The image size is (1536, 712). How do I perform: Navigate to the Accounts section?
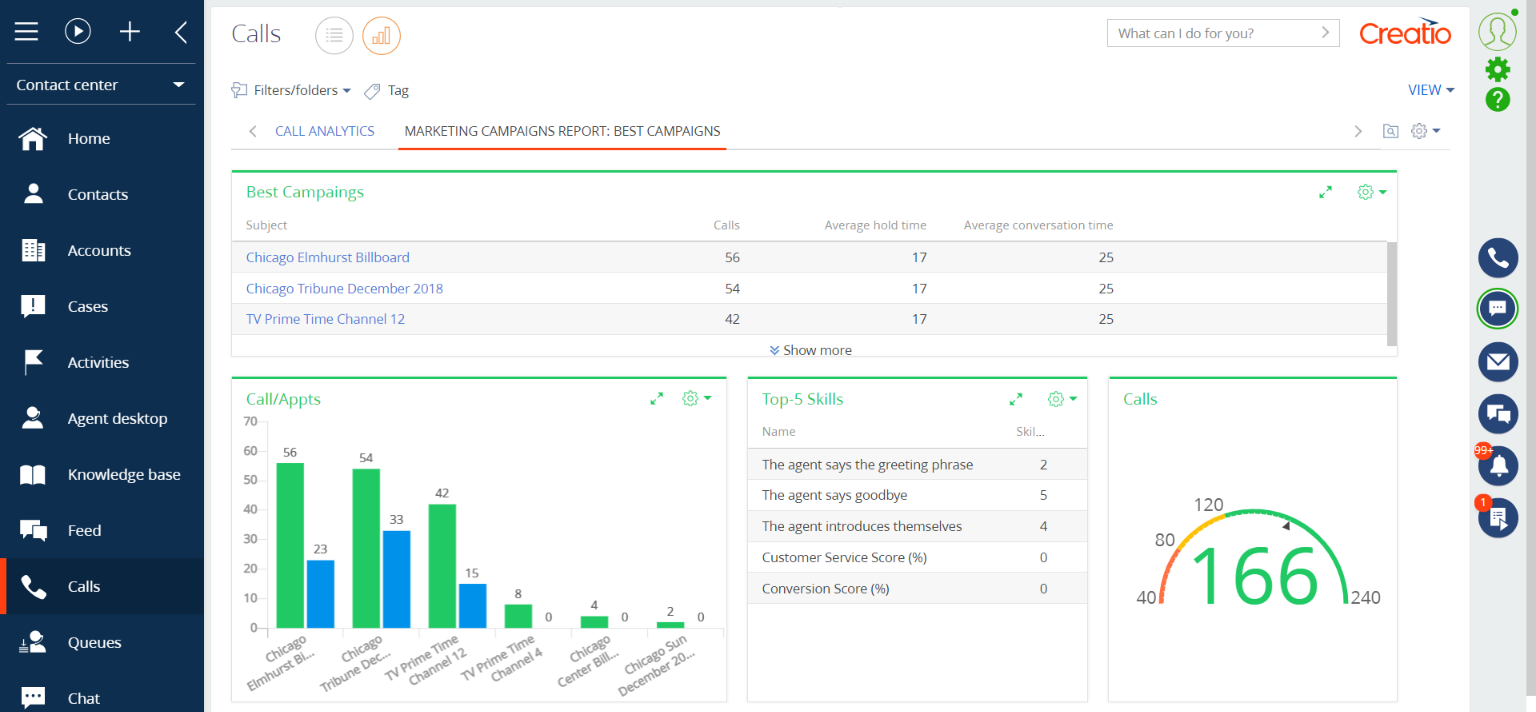click(99, 250)
